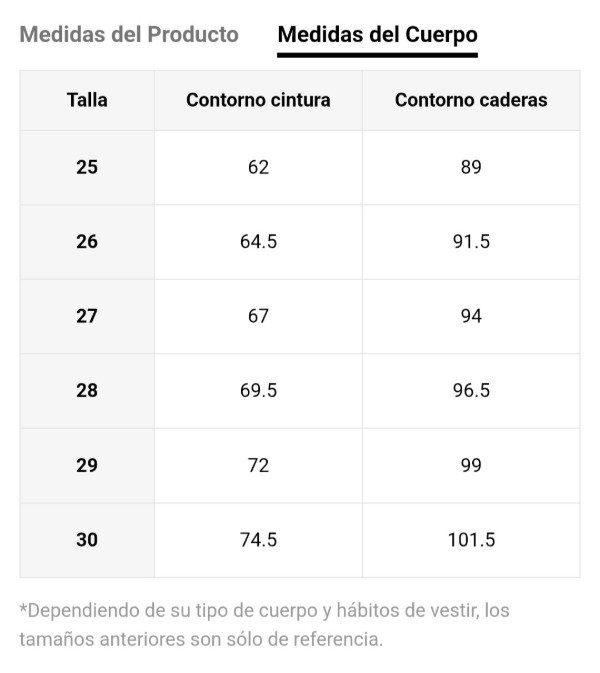Click waist value 62 cell
600x673 pixels.
258,167
